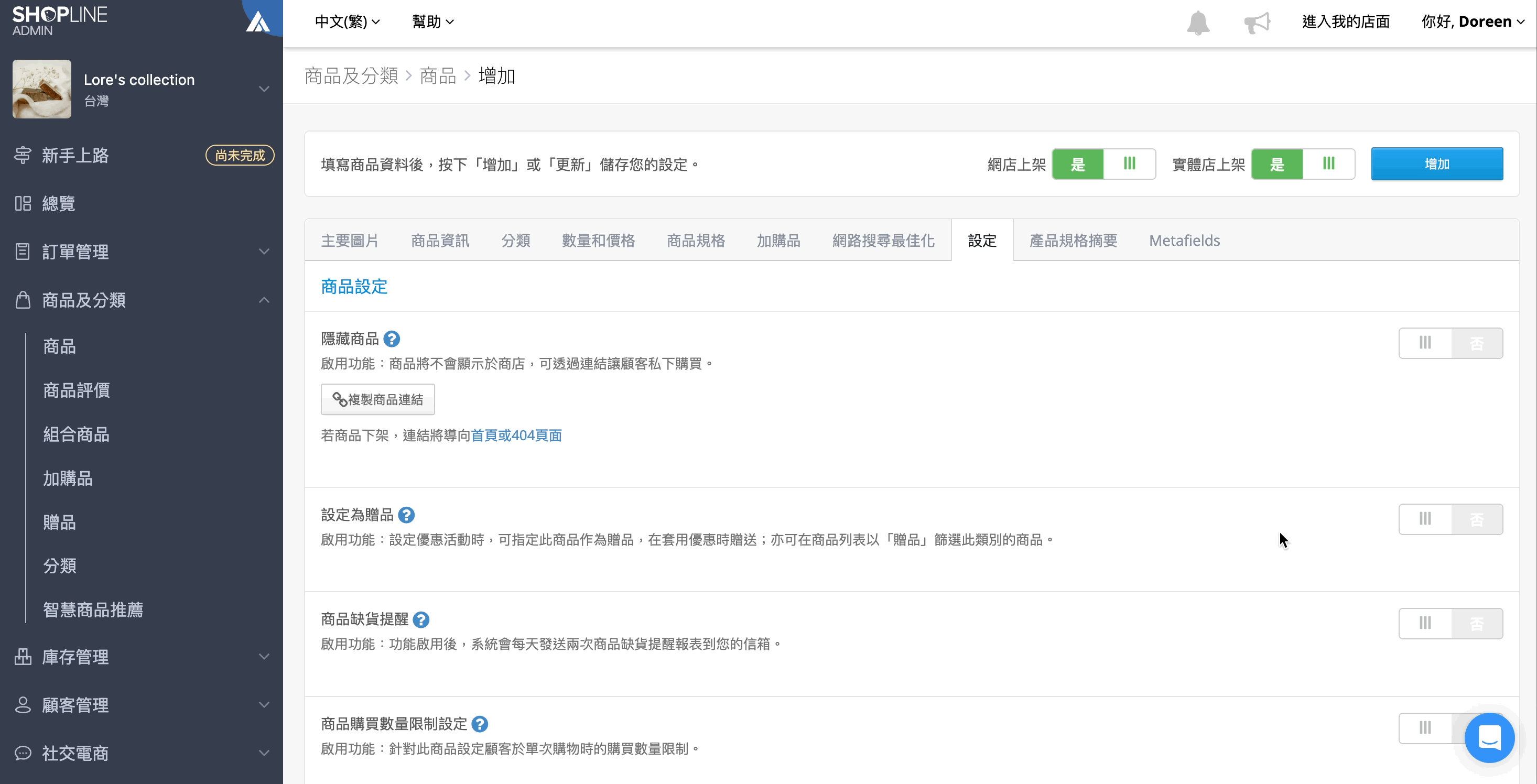
Task: Click the 尚未完成 badge
Action: 240,155
